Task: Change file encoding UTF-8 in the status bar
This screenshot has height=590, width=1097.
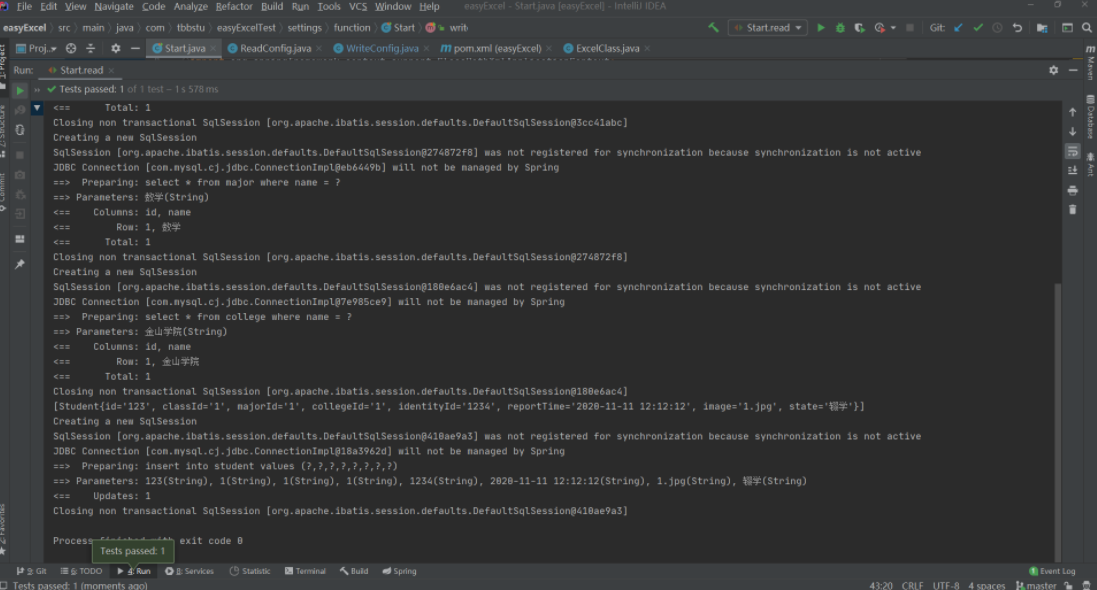Action: [946, 585]
